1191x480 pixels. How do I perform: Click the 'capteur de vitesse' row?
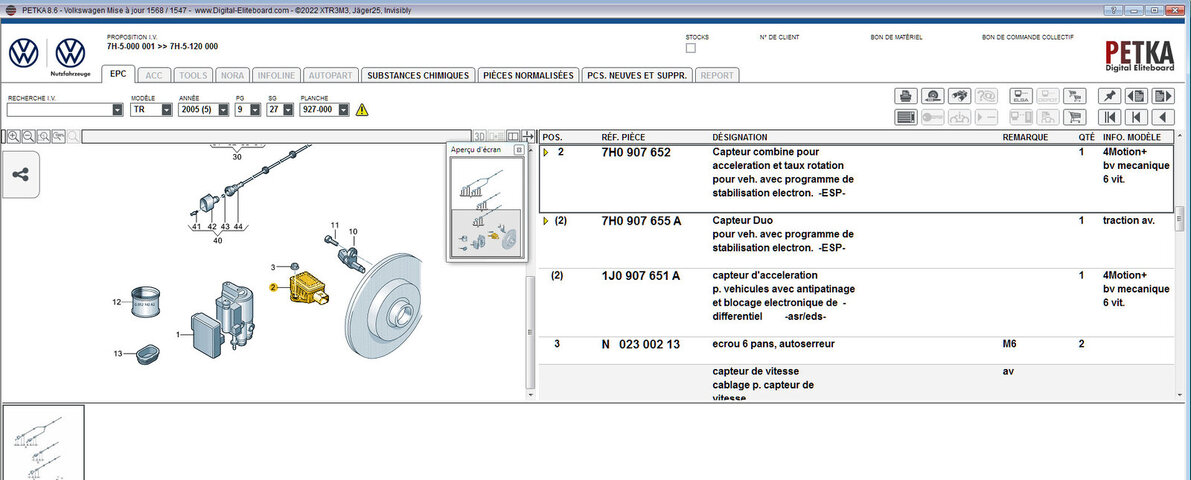(856, 384)
